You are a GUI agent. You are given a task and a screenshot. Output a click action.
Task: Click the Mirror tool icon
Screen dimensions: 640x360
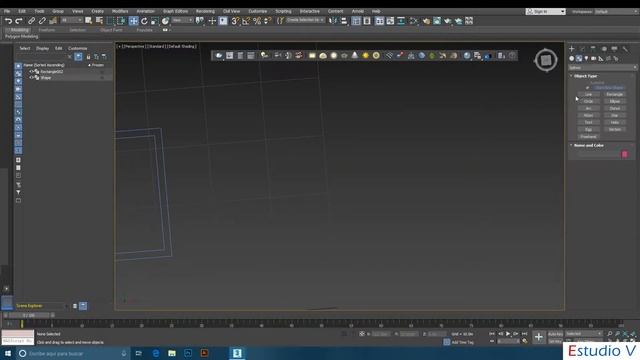pyautogui.click(x=333, y=21)
